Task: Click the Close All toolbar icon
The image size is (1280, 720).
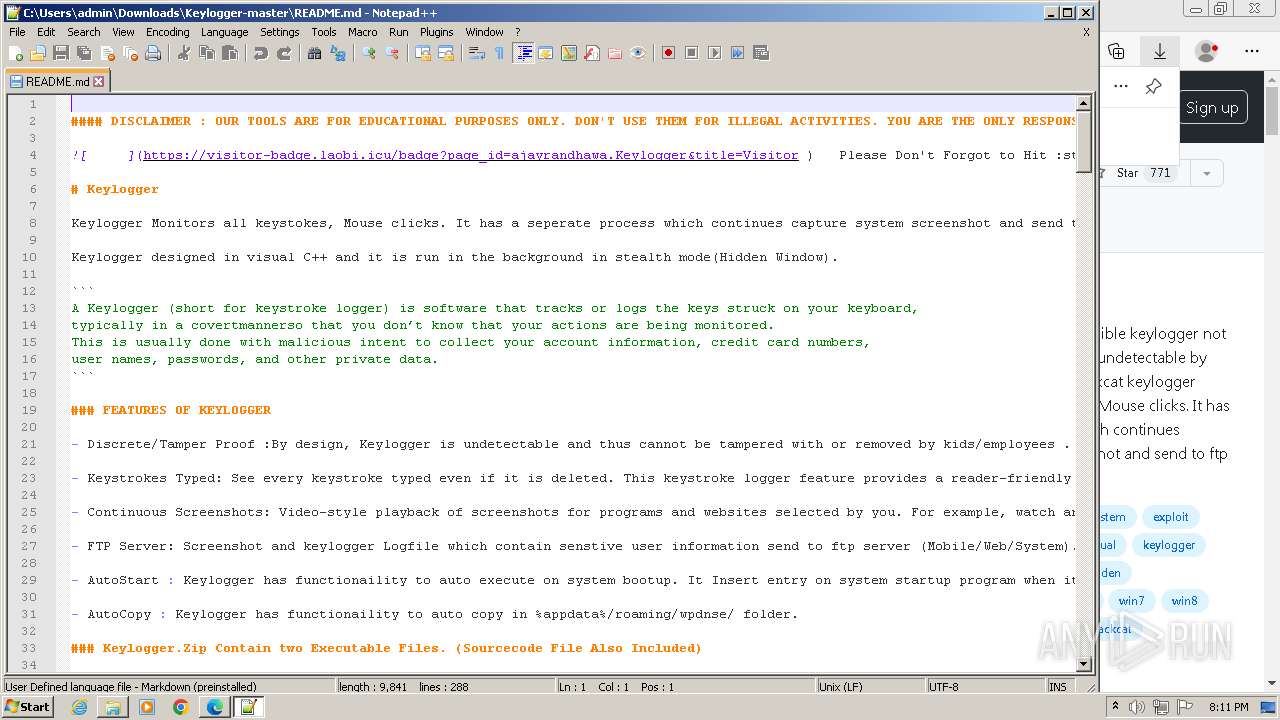Action: (130, 53)
